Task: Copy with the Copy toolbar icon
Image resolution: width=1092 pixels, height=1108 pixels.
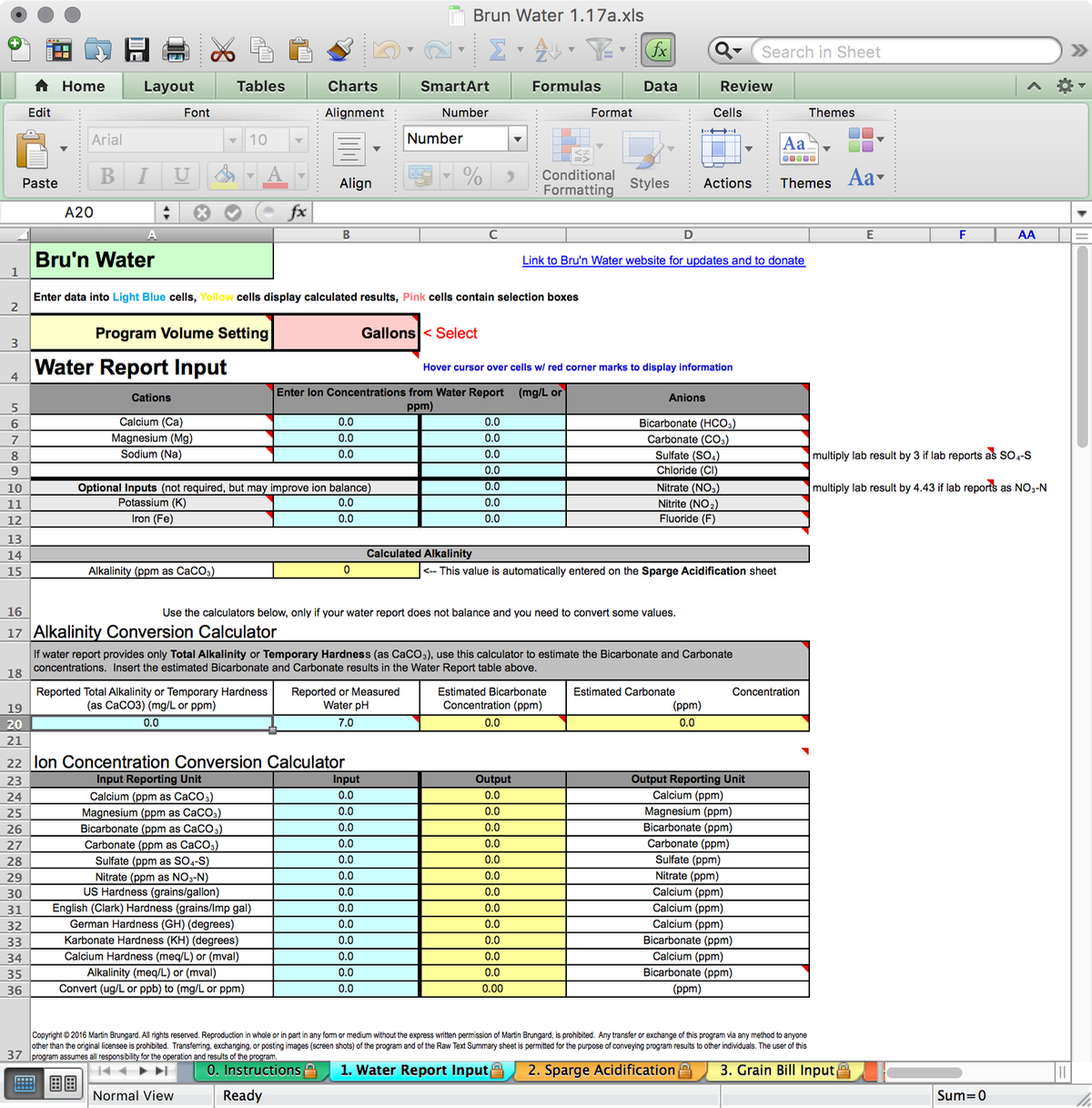Action: pos(262,50)
